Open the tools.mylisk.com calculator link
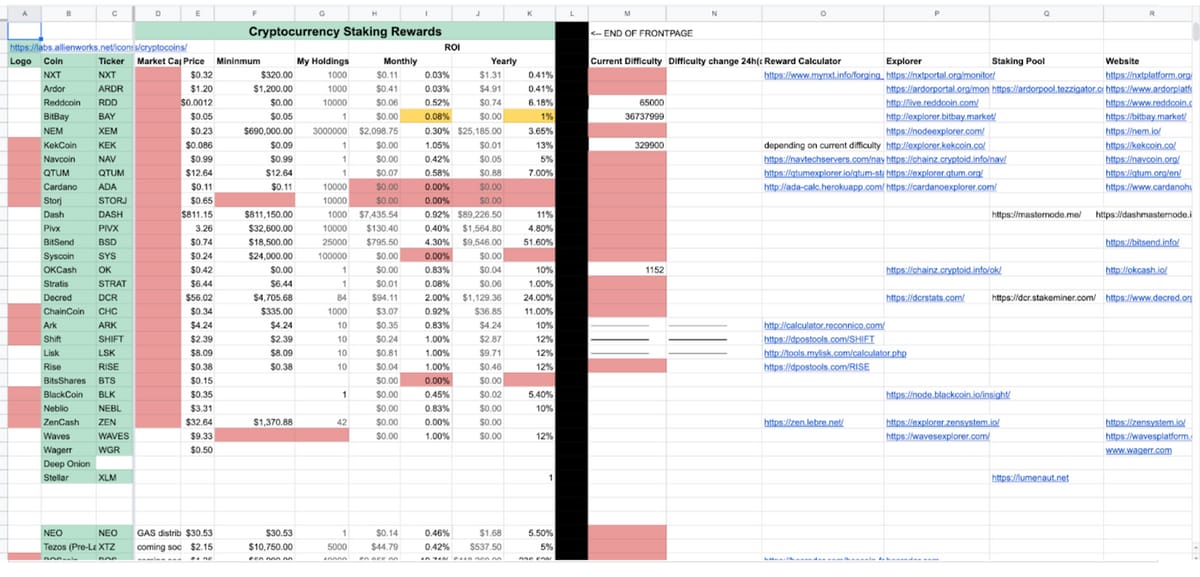 834,354
